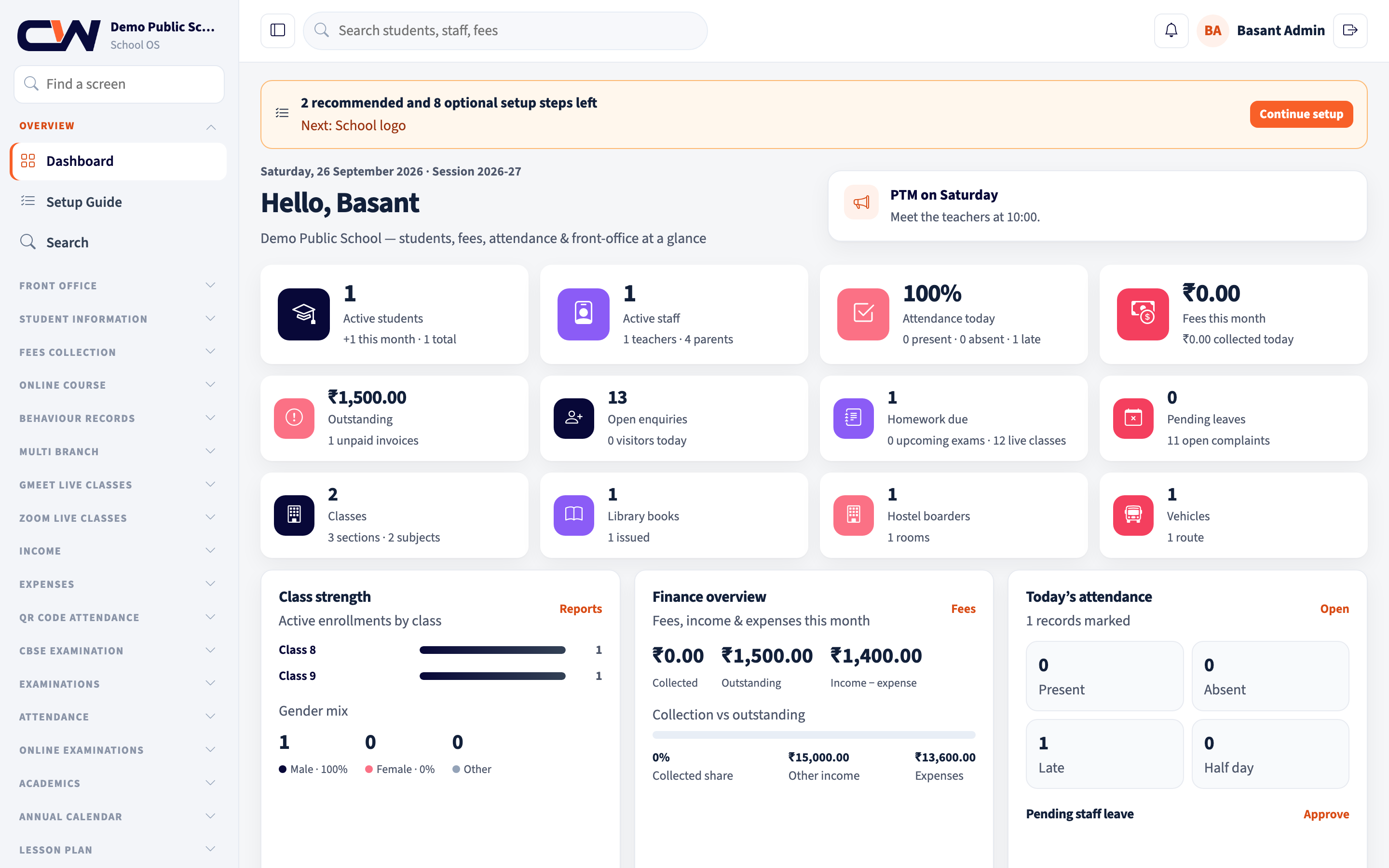Image resolution: width=1389 pixels, height=868 pixels.
Task: Click the Class 9 strength bar
Action: coord(492,676)
